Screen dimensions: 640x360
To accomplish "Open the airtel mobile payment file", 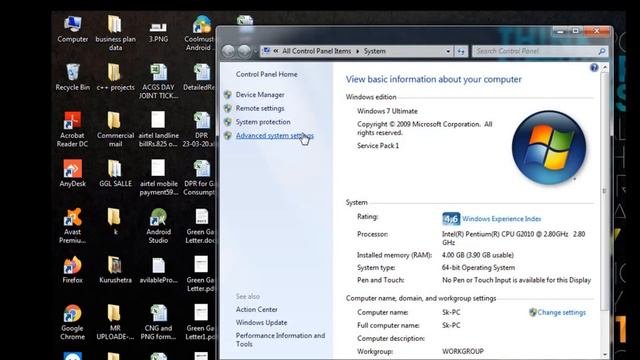I will point(158,178).
